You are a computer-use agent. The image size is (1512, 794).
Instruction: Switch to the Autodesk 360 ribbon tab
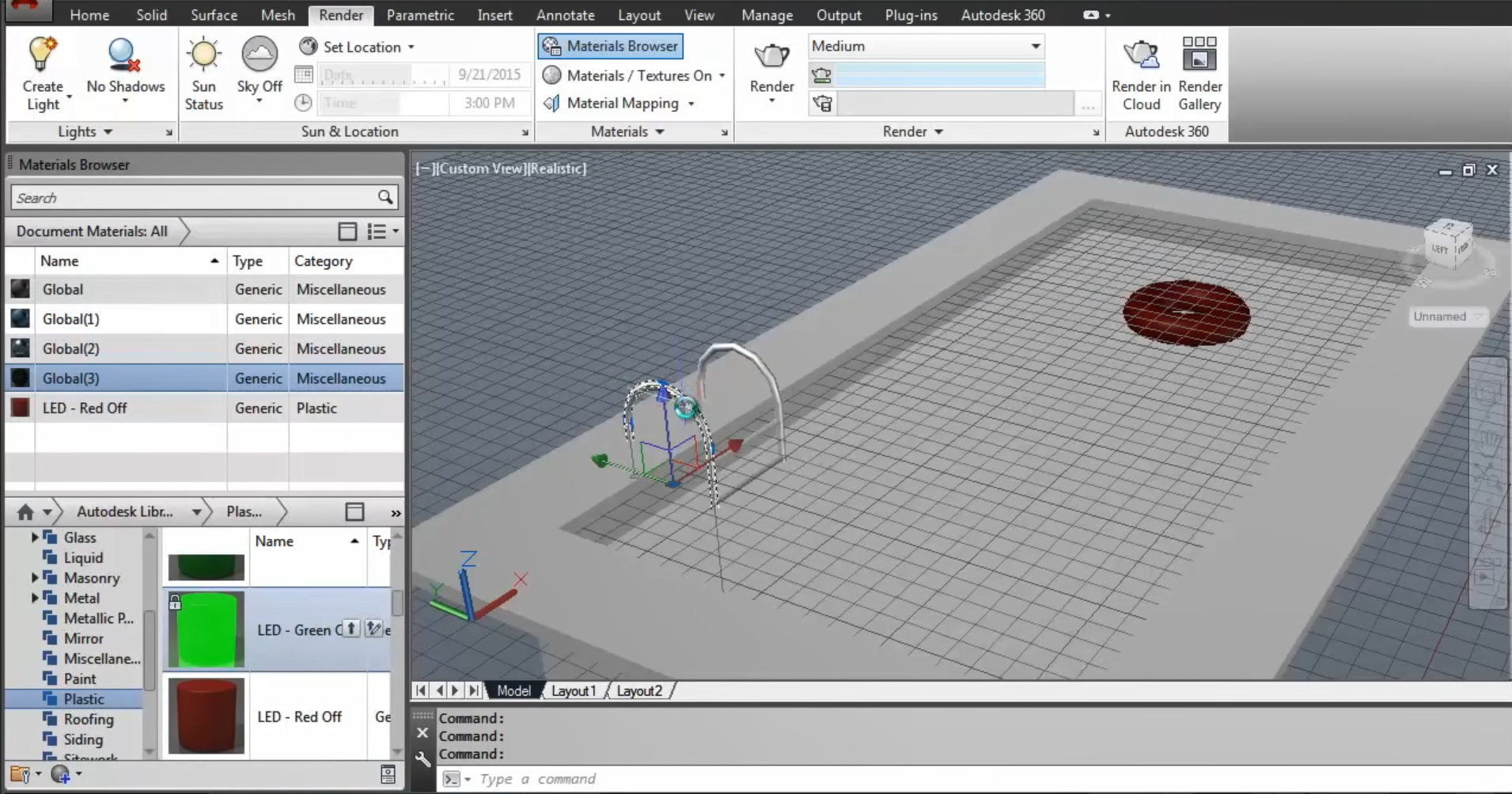pos(1002,15)
